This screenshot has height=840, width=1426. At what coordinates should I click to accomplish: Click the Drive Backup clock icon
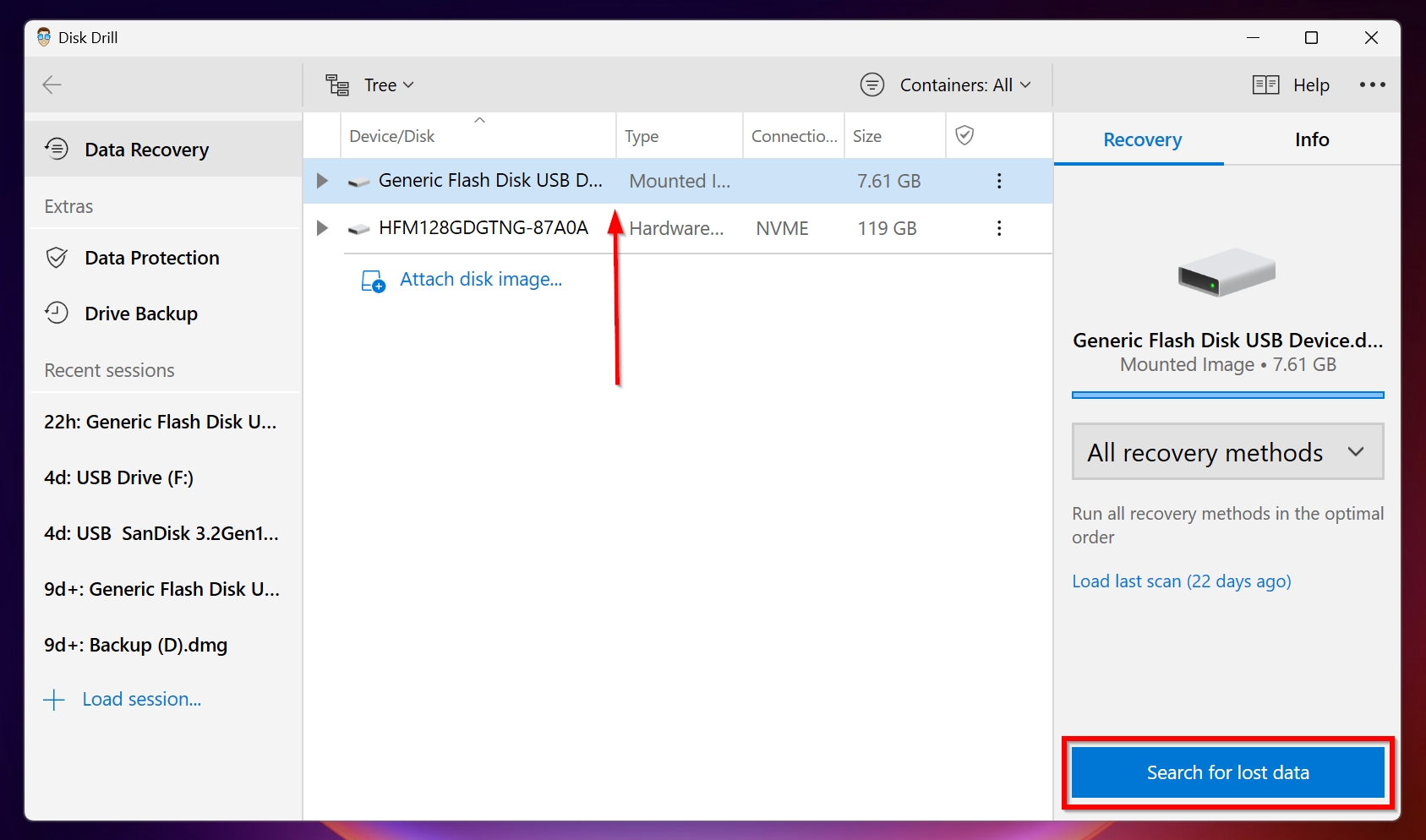pyautogui.click(x=57, y=314)
